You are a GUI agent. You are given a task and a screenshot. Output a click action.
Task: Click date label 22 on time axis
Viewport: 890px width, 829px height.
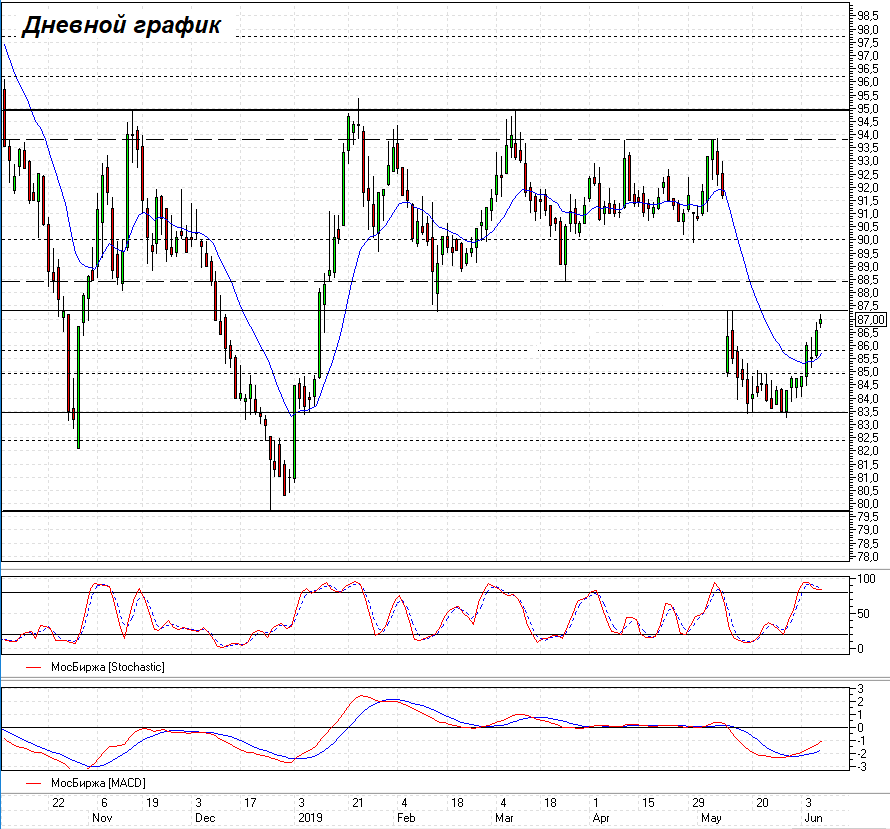58,803
